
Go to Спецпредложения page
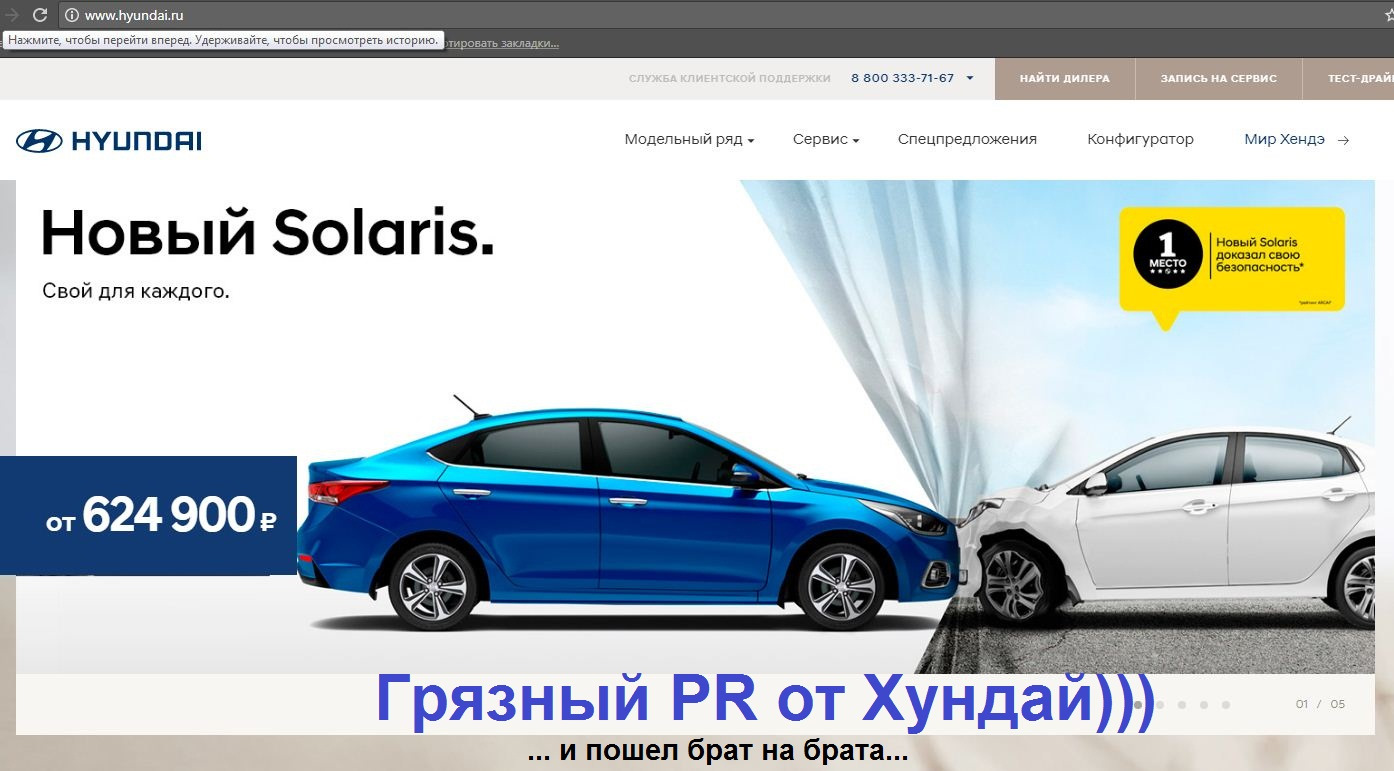967,140
